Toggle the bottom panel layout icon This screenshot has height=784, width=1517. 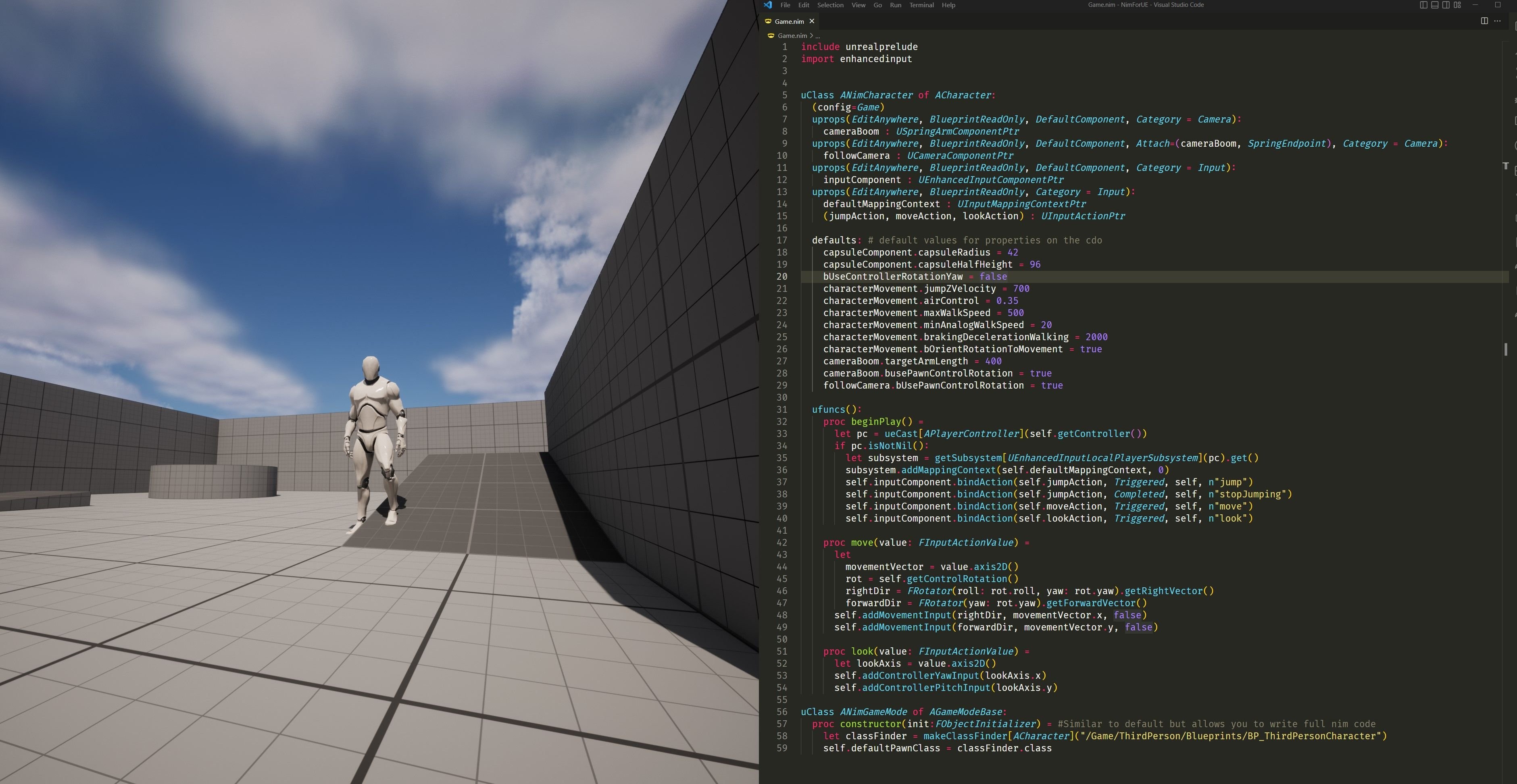tap(1435, 5)
